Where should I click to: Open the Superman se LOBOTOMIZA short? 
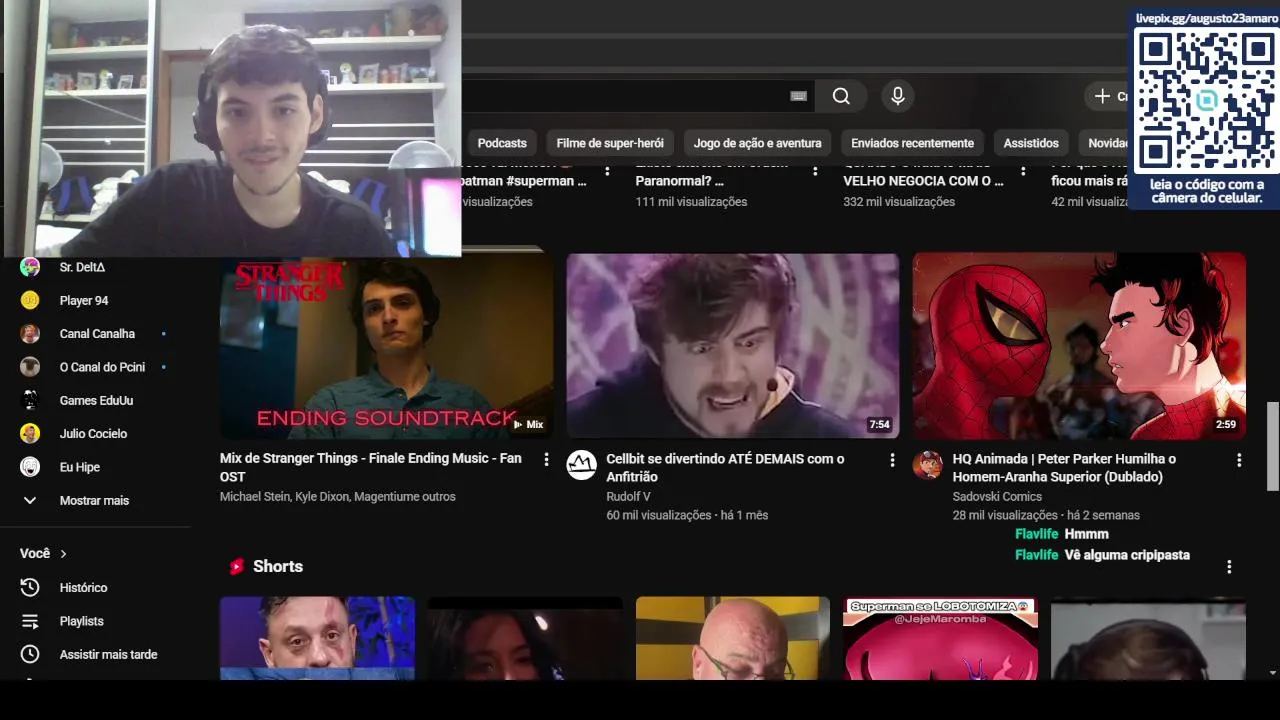point(940,638)
